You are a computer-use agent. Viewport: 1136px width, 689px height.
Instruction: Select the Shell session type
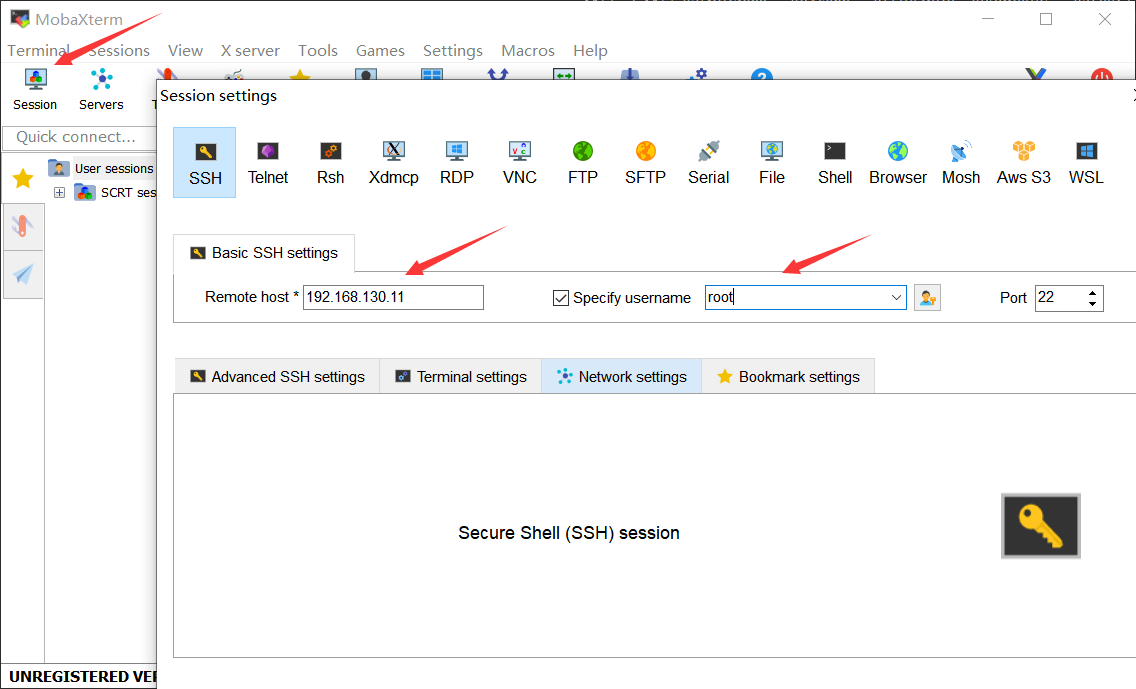835,163
